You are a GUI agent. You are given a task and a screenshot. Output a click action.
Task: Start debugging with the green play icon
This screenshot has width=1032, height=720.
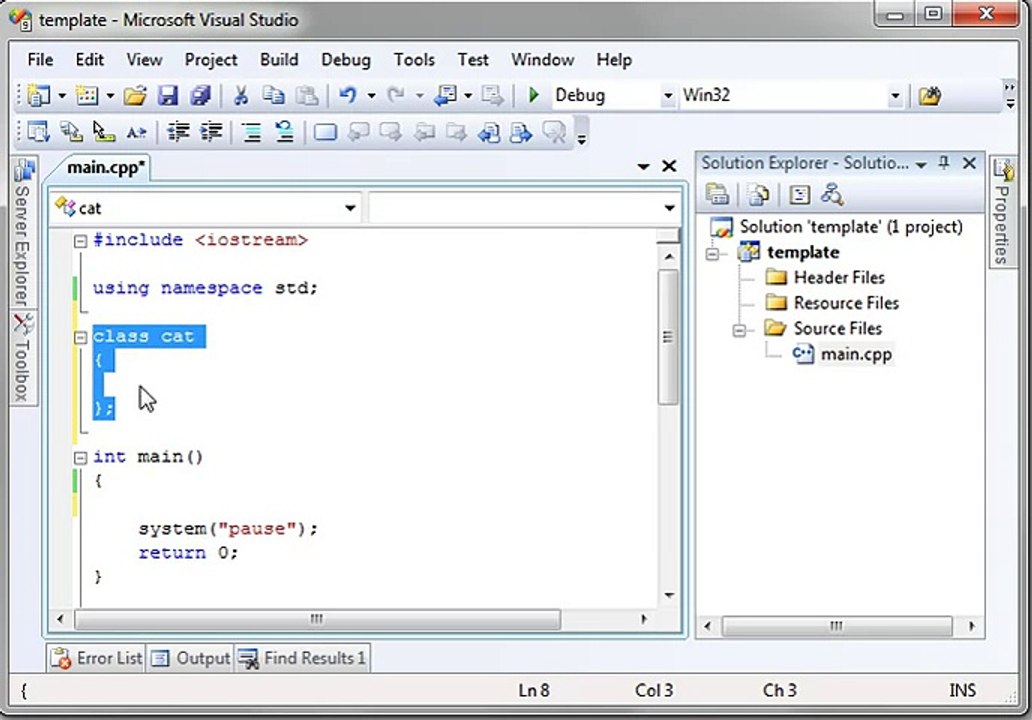pyautogui.click(x=534, y=96)
